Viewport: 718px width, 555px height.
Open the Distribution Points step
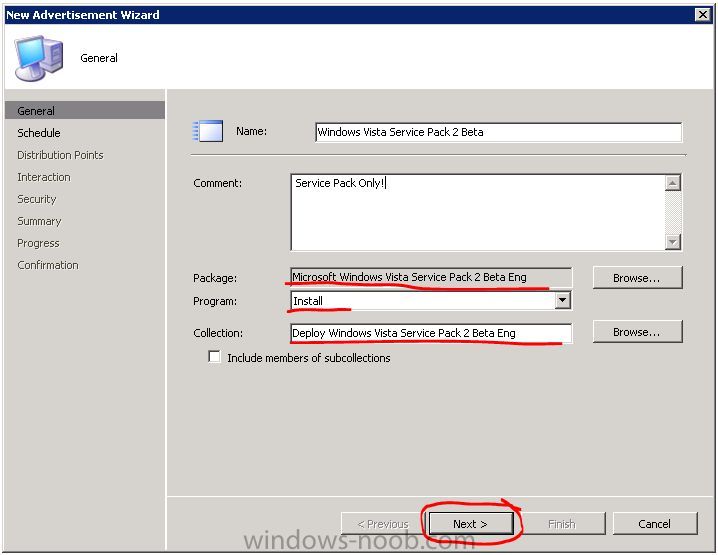tap(60, 155)
